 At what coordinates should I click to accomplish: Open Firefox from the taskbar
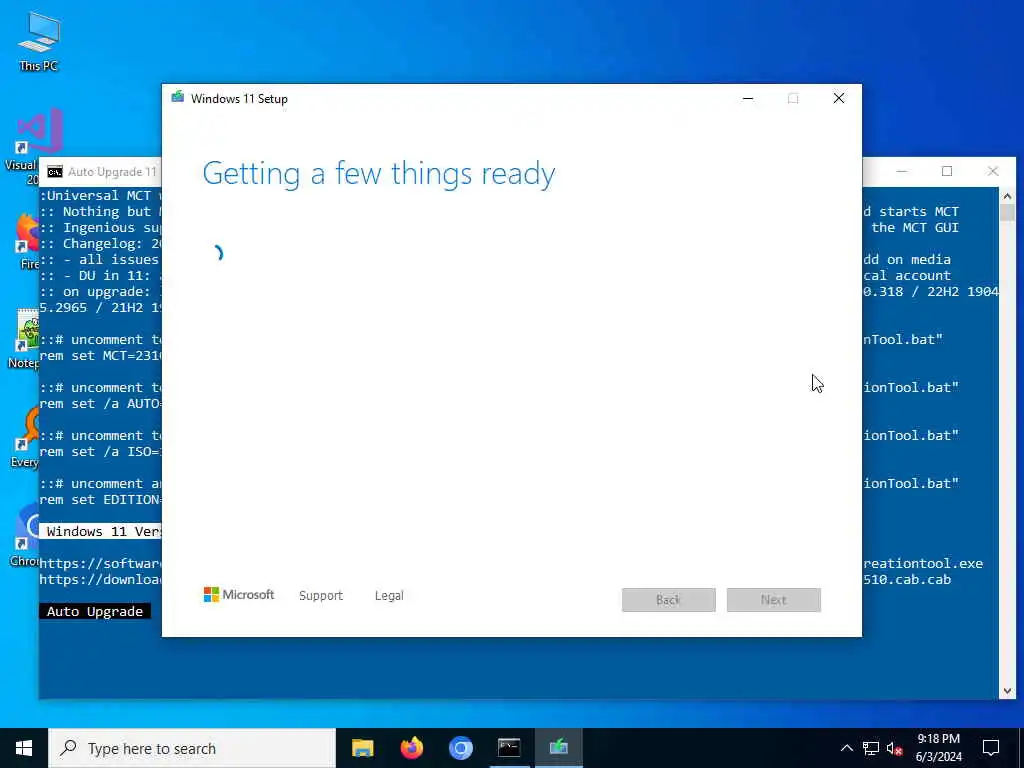[411, 748]
